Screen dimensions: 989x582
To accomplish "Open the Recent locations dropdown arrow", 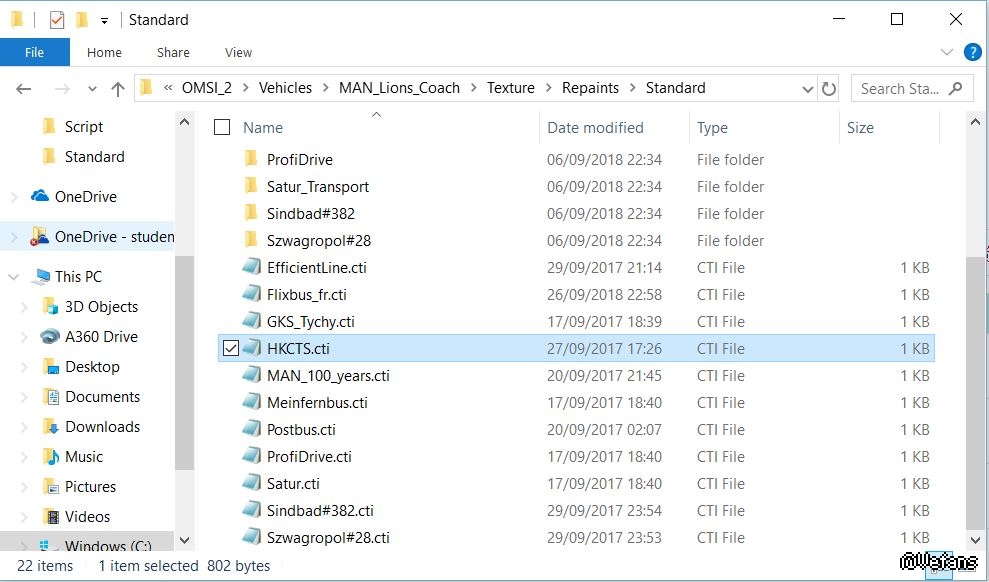I will [92, 89].
